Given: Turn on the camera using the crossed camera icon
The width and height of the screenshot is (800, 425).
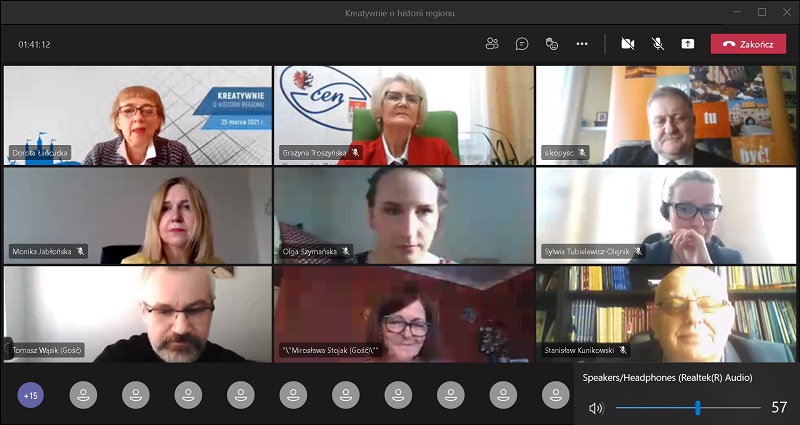Looking at the screenshot, I should (628, 44).
